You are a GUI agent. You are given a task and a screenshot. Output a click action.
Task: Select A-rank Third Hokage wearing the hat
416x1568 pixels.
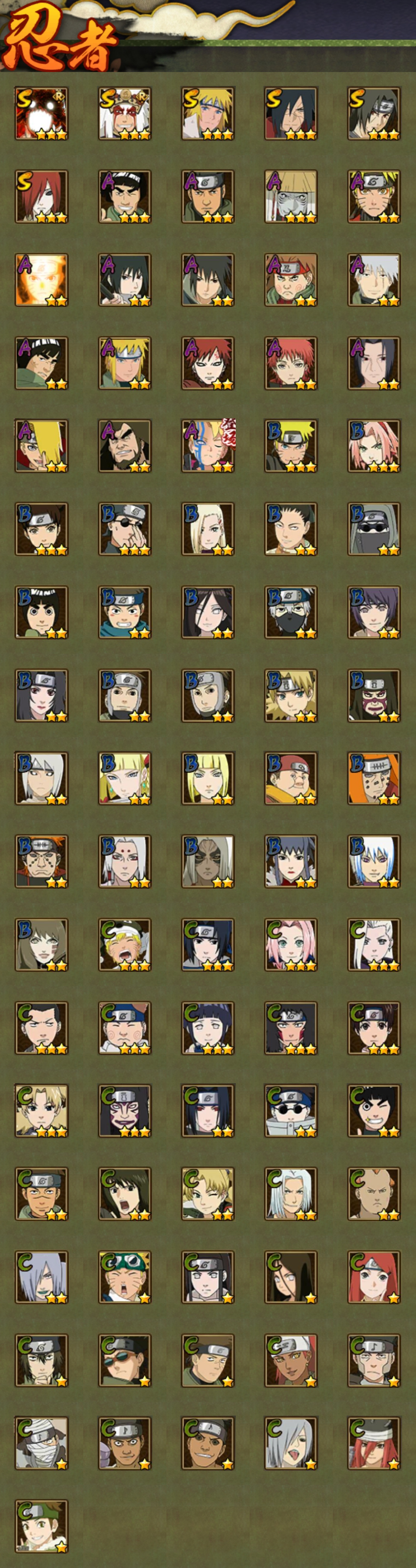(x=291, y=196)
